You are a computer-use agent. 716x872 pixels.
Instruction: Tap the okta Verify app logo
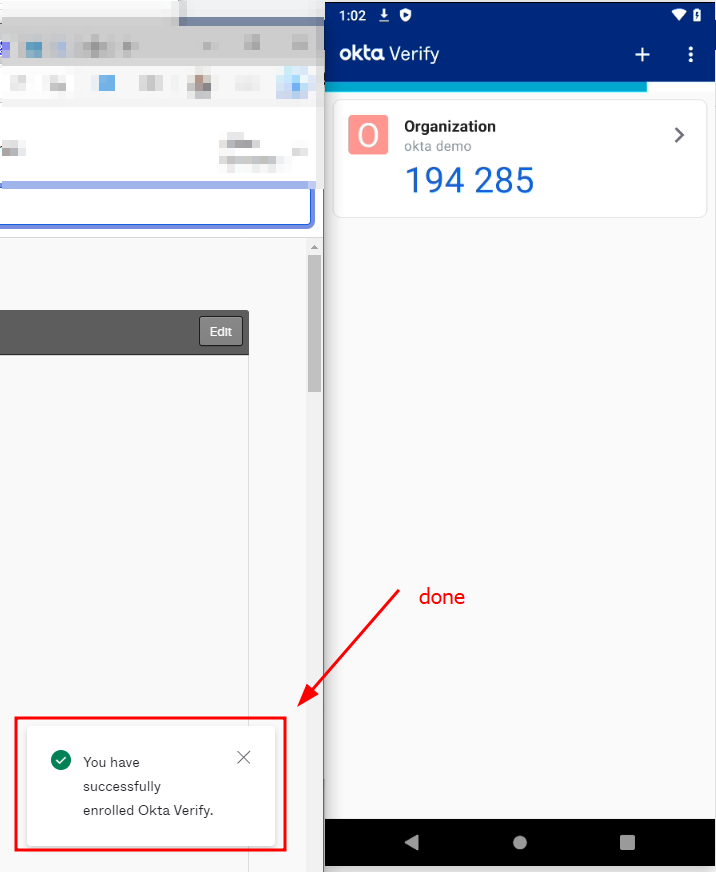click(x=389, y=53)
